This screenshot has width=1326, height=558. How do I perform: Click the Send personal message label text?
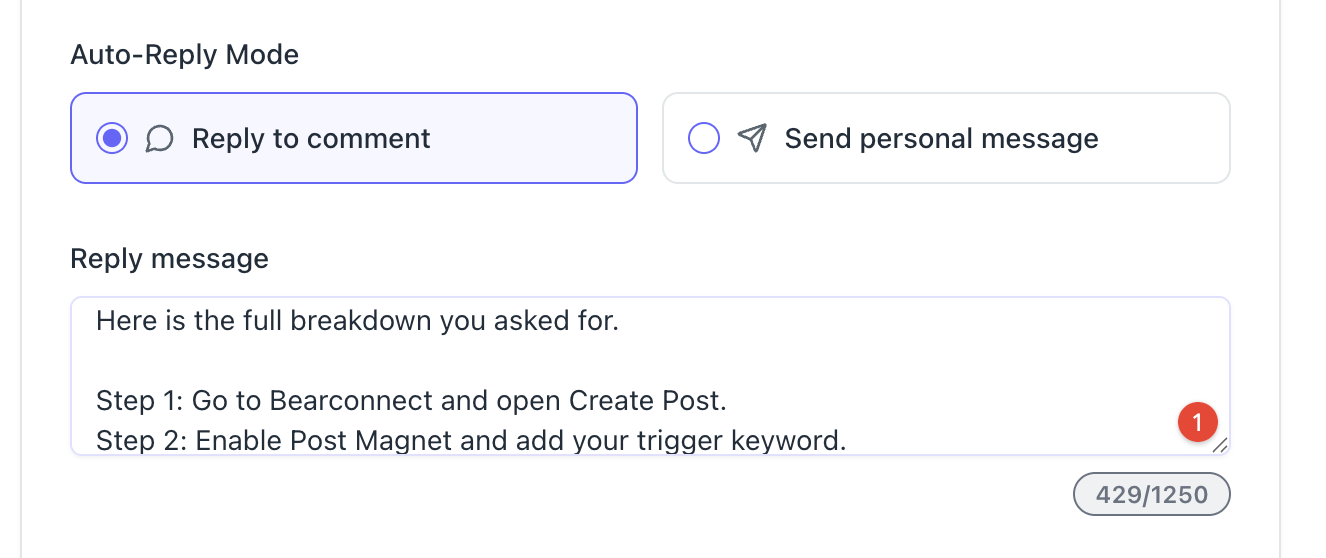tap(941, 138)
